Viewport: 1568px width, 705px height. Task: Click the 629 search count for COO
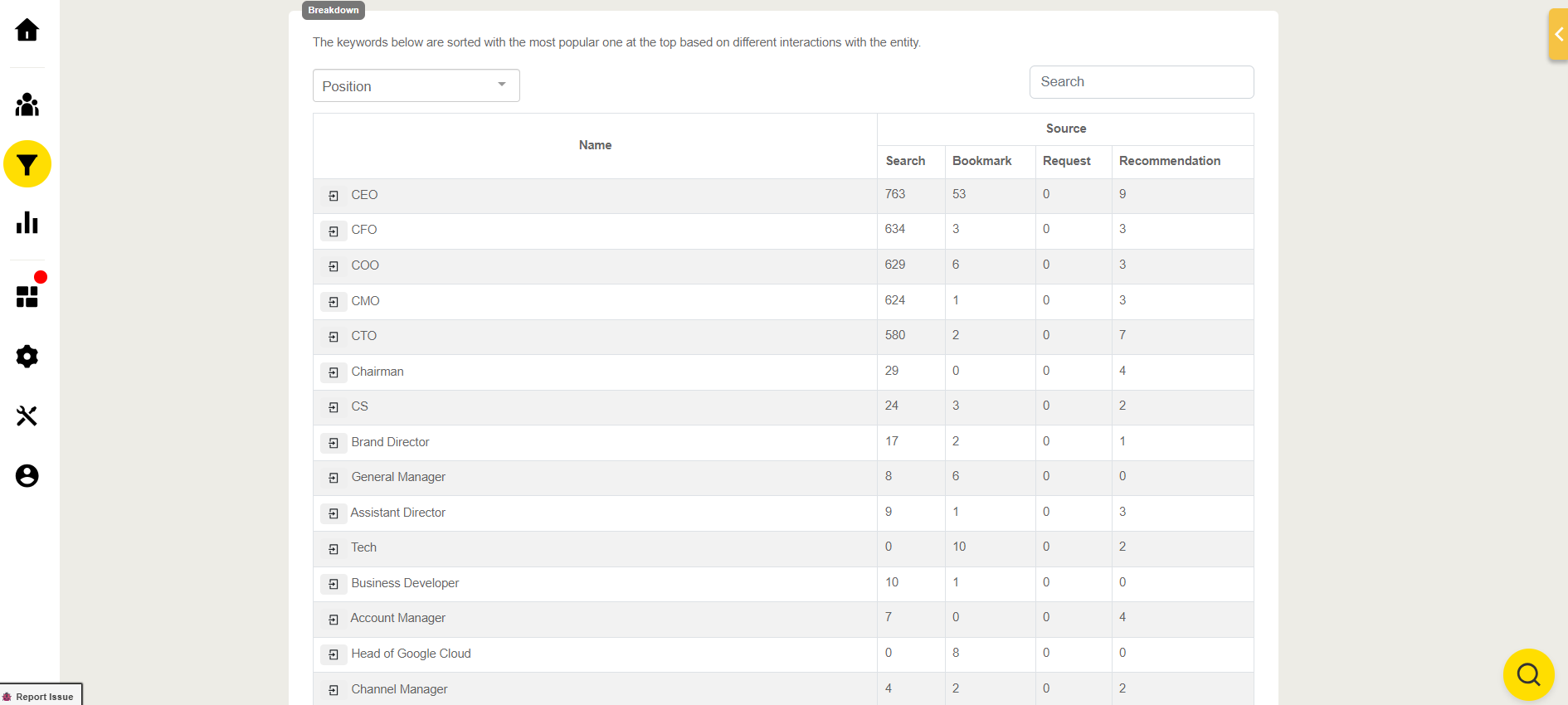tap(895, 265)
